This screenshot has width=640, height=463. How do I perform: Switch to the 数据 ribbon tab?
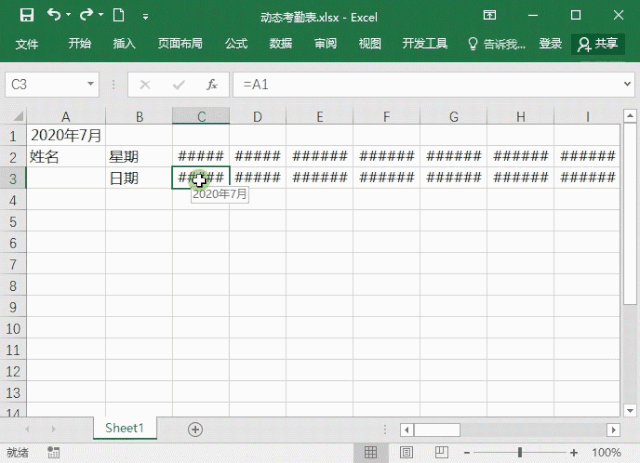click(x=280, y=43)
